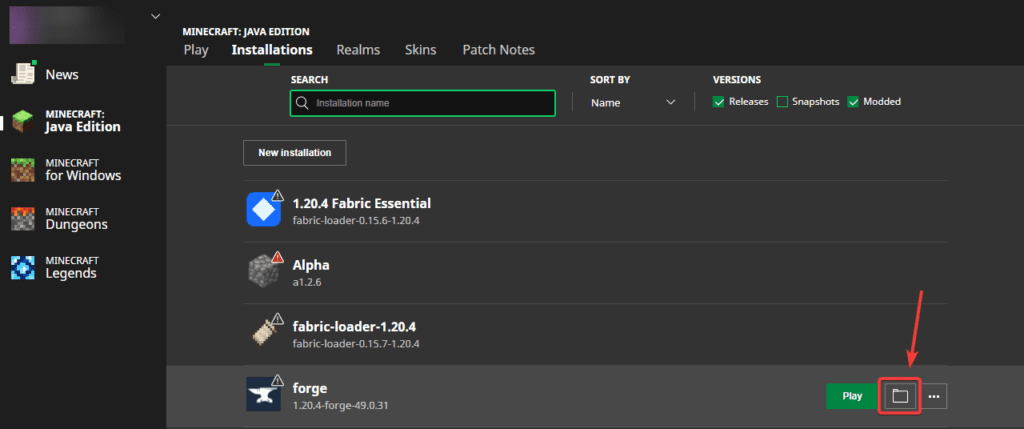1024x429 pixels.
Task: Focus the Installation name search field
Action: [421, 103]
